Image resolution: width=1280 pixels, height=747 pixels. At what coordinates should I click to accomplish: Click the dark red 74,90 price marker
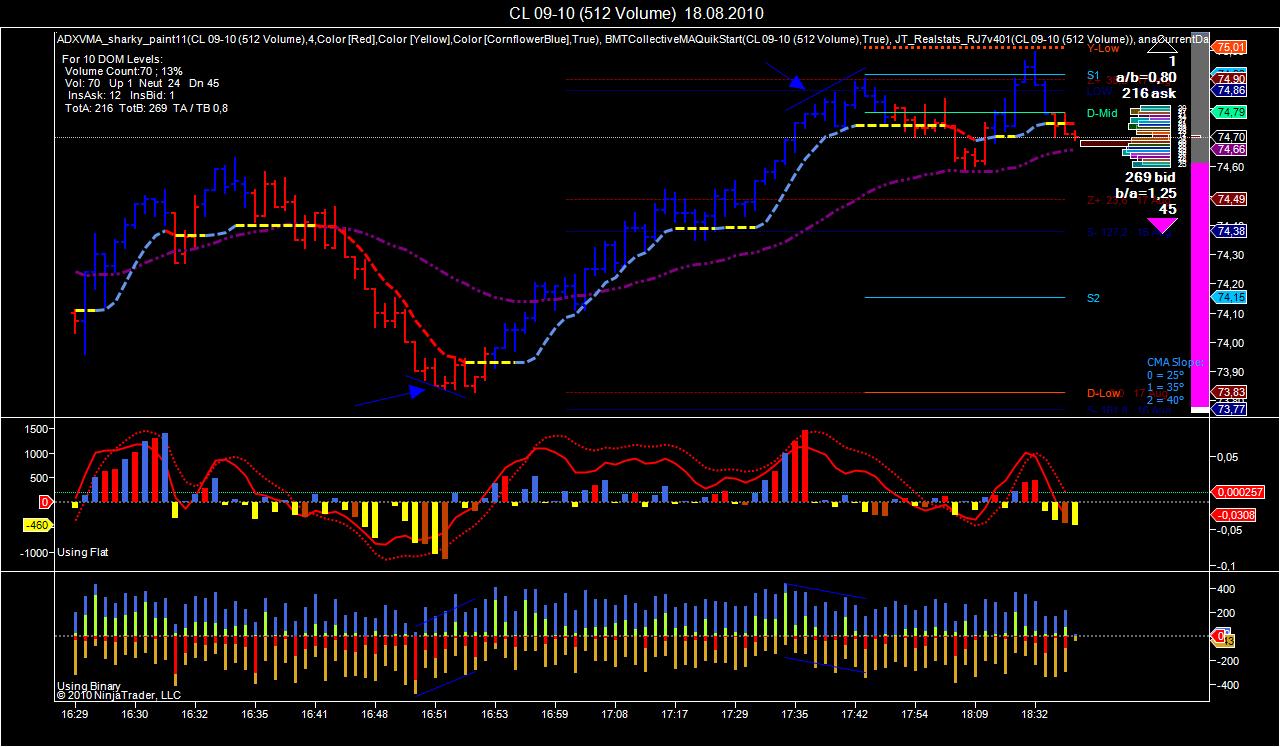pos(1231,78)
